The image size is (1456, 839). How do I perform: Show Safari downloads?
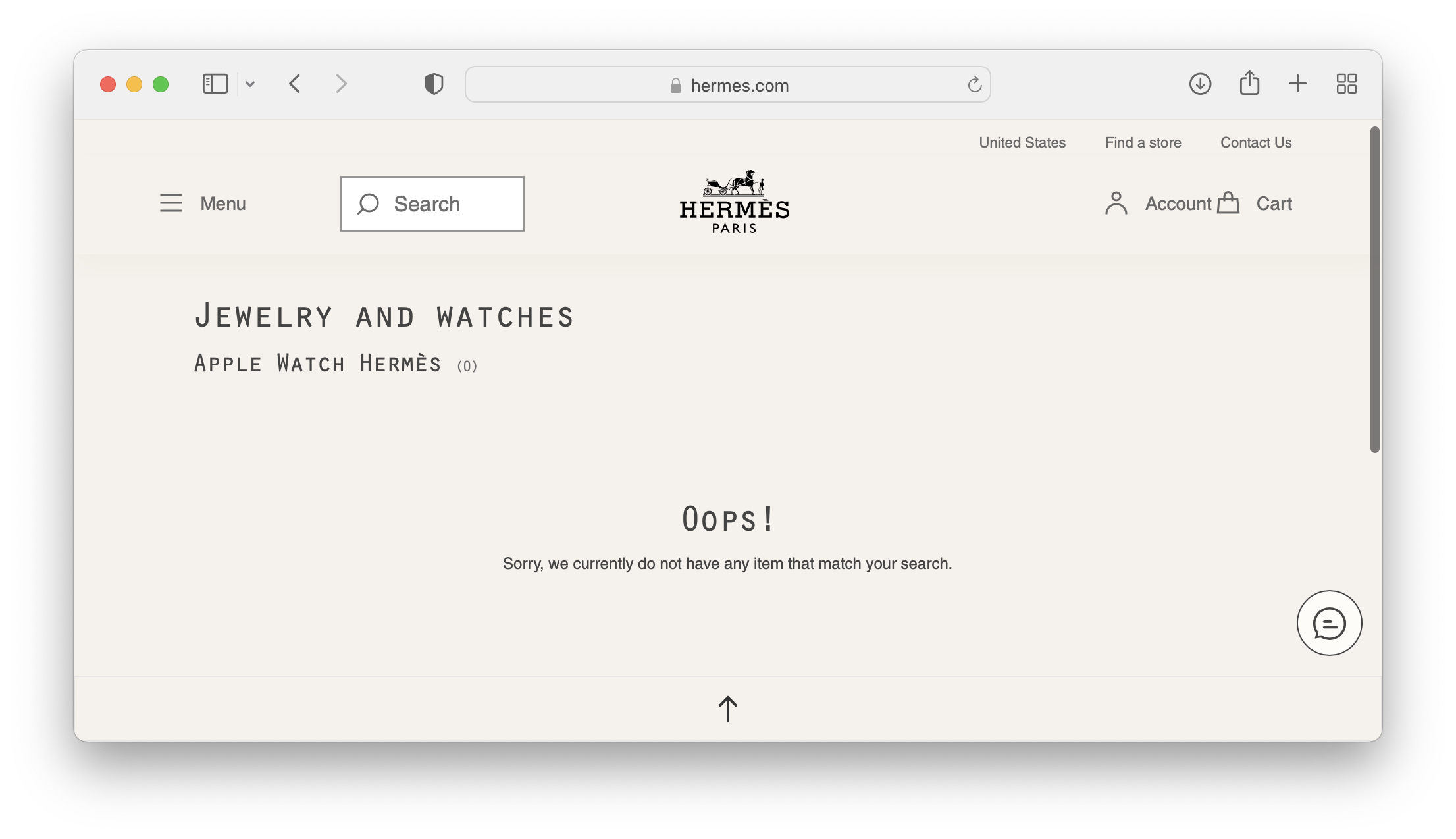(1200, 84)
